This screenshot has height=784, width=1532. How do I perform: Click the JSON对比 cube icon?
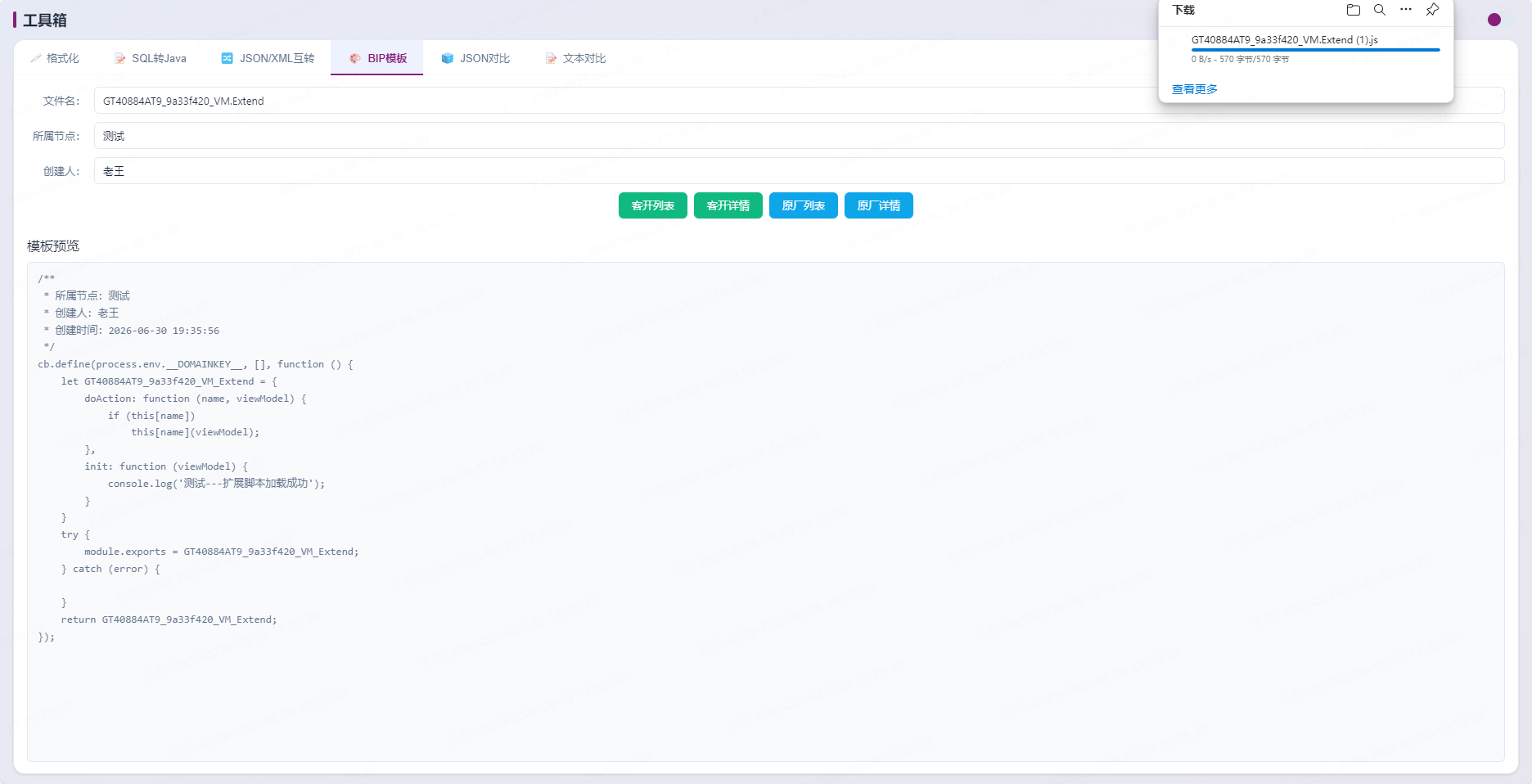pos(448,58)
